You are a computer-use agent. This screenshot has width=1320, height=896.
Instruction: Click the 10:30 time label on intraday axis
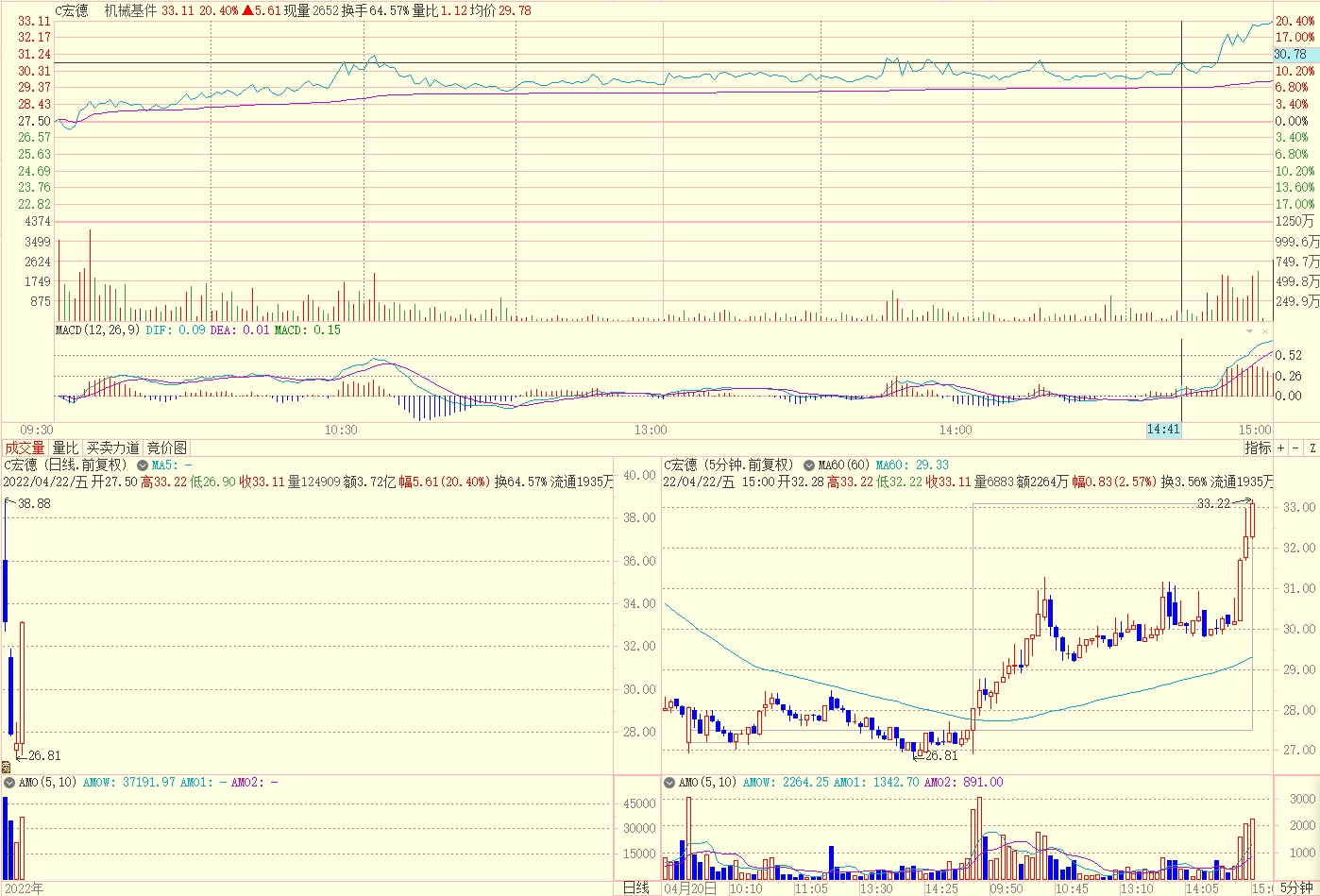pyautogui.click(x=341, y=430)
